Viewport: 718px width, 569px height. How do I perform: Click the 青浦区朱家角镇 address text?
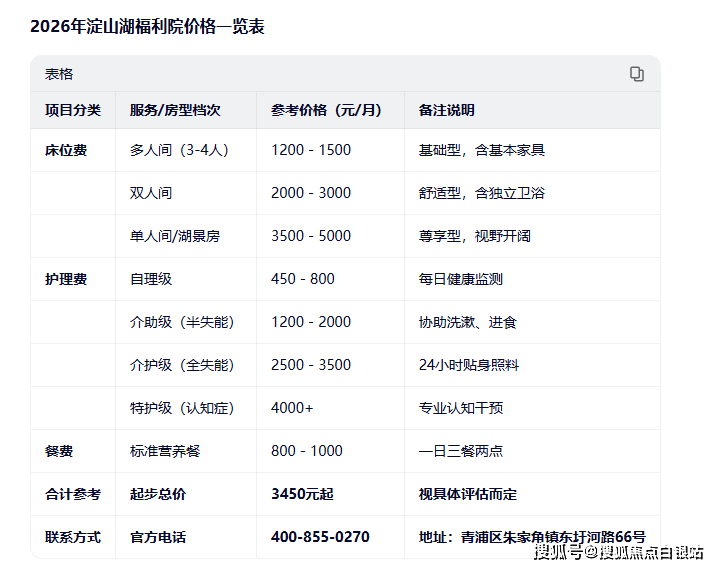pos(510,537)
